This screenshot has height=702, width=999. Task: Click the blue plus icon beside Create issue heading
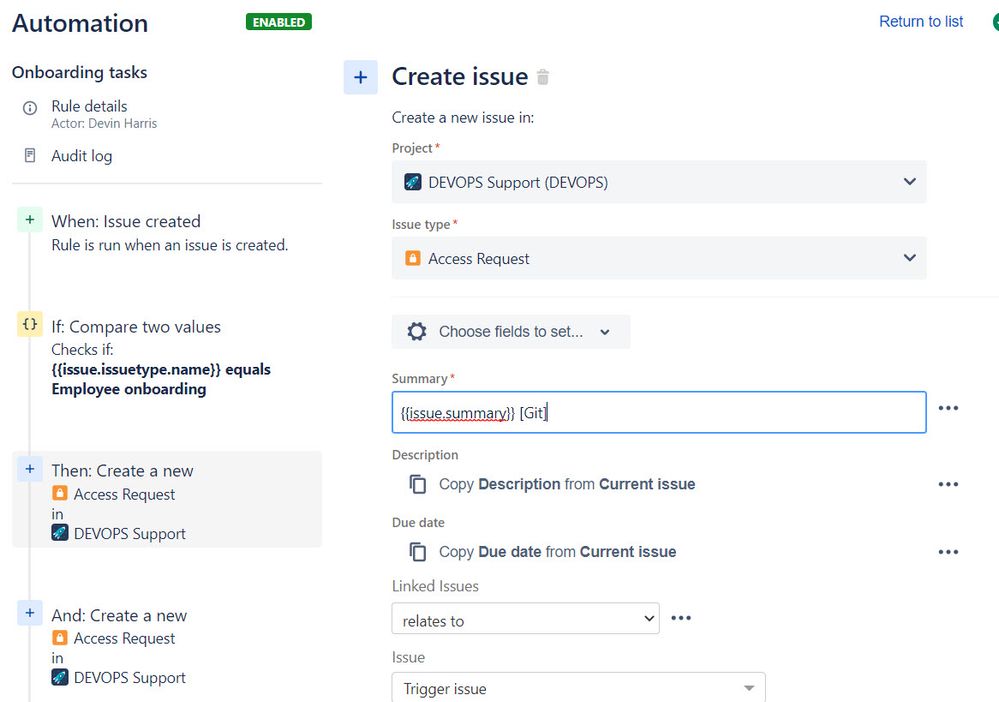(360, 77)
